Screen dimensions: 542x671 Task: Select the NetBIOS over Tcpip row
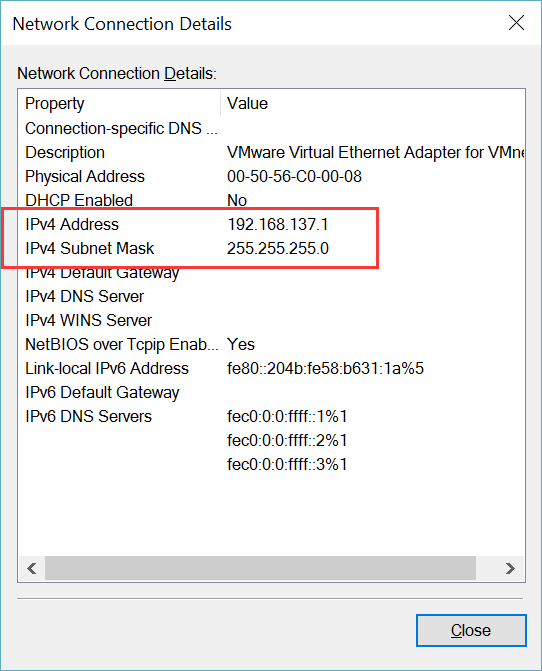tap(272, 344)
